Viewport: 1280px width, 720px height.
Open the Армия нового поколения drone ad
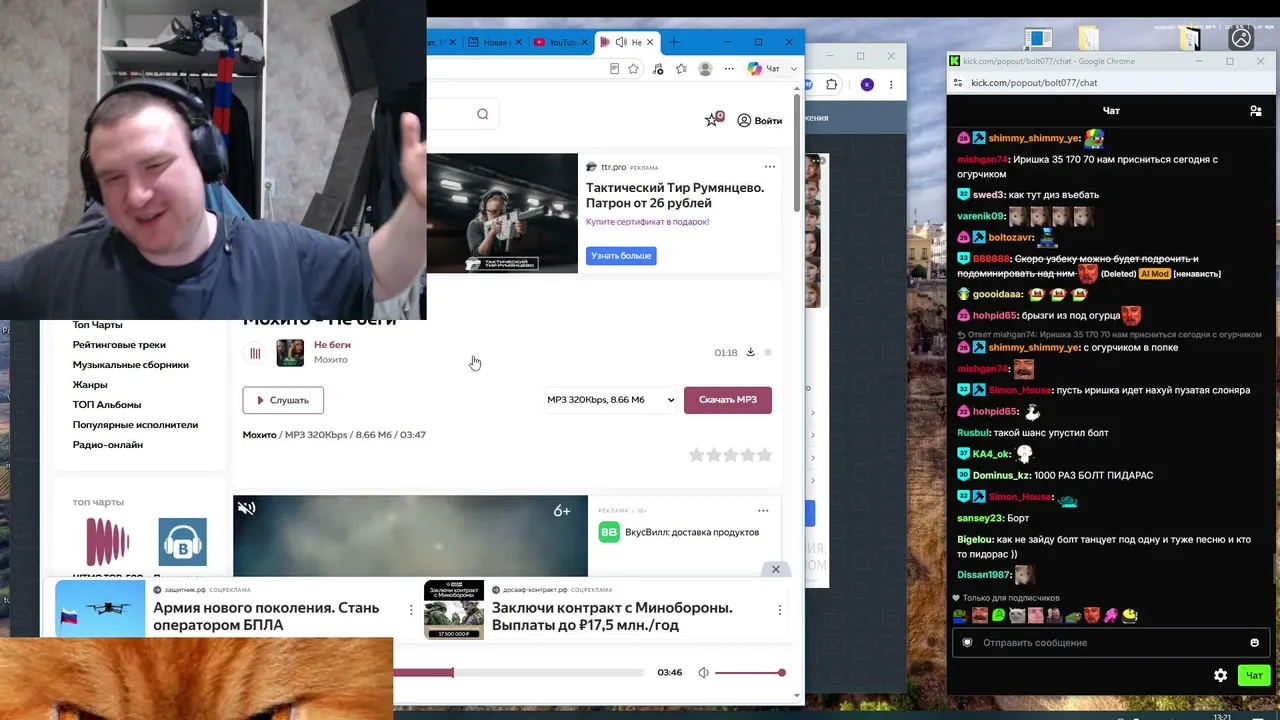[266, 616]
